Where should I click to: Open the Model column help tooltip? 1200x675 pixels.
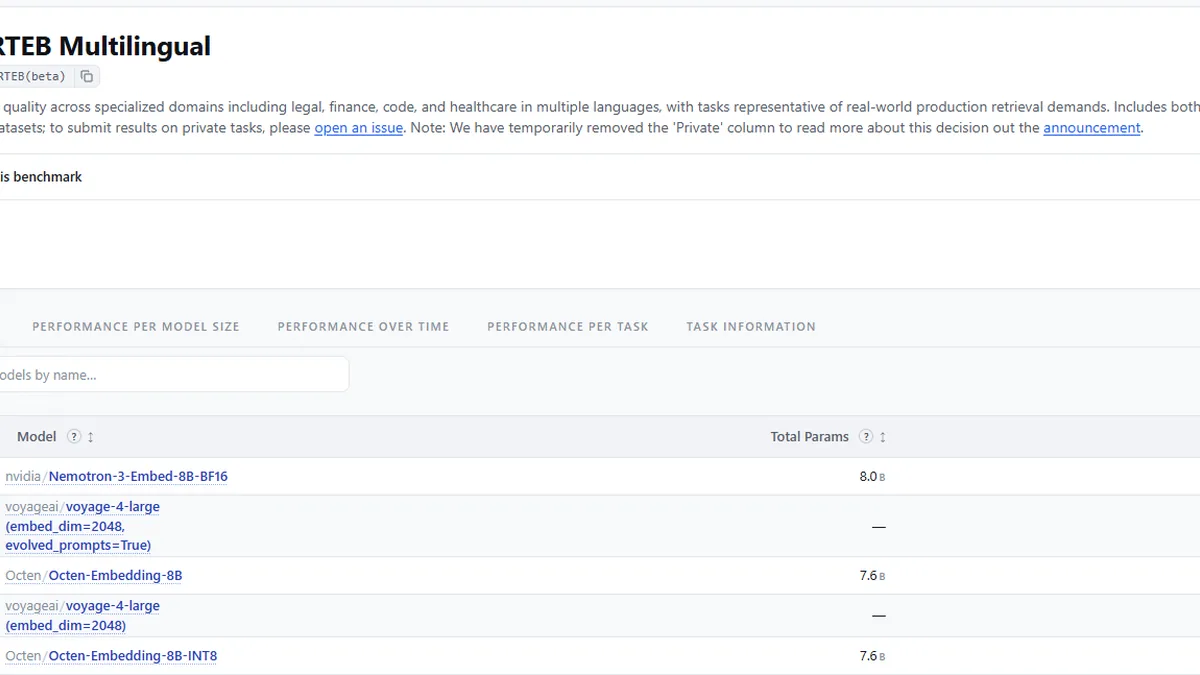(74, 437)
